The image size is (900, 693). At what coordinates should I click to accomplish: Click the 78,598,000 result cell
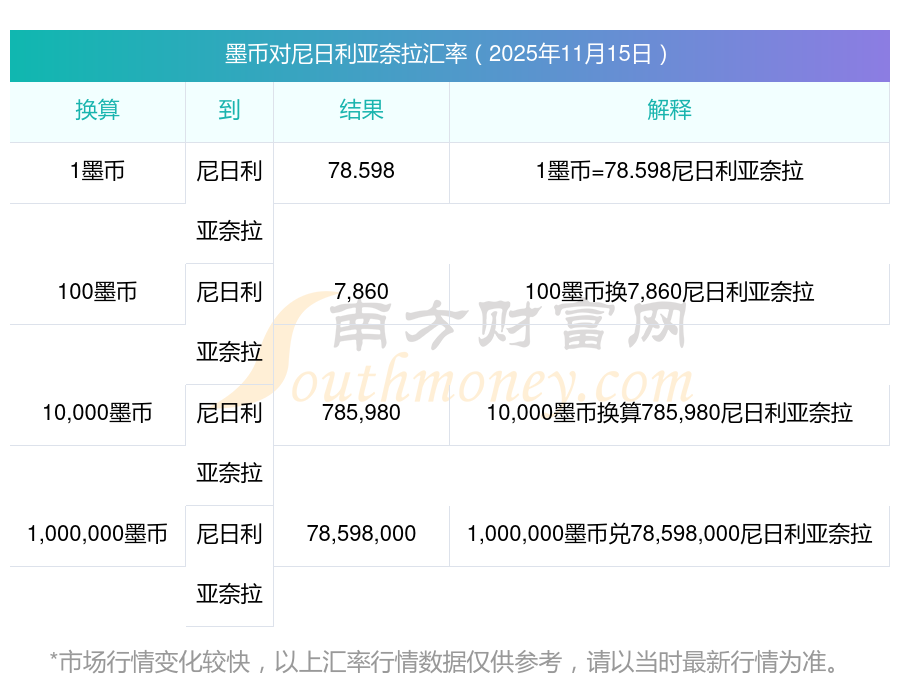(x=361, y=534)
